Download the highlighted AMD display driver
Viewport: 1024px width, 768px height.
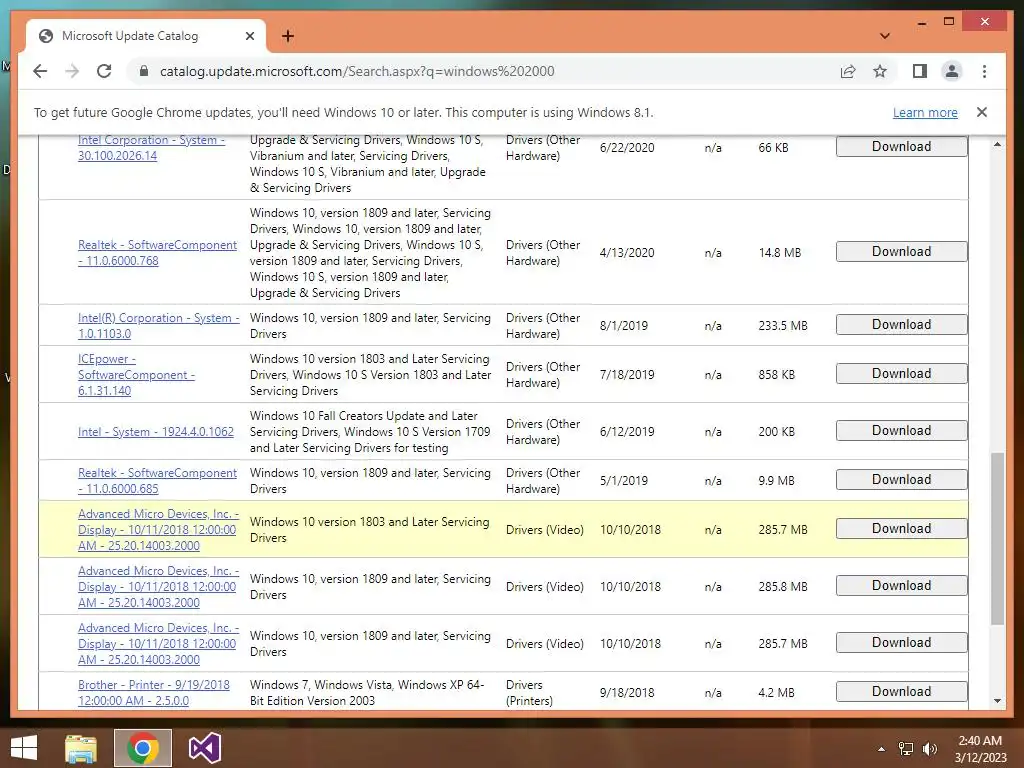(x=901, y=528)
